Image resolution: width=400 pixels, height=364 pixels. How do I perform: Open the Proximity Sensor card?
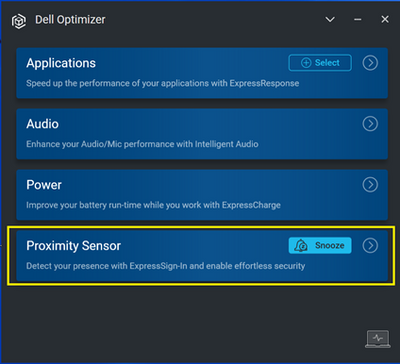click(202, 256)
